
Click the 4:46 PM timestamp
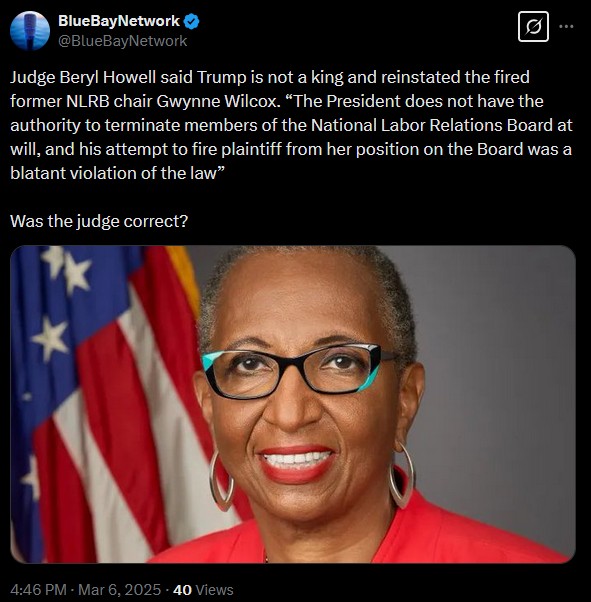[38, 589]
